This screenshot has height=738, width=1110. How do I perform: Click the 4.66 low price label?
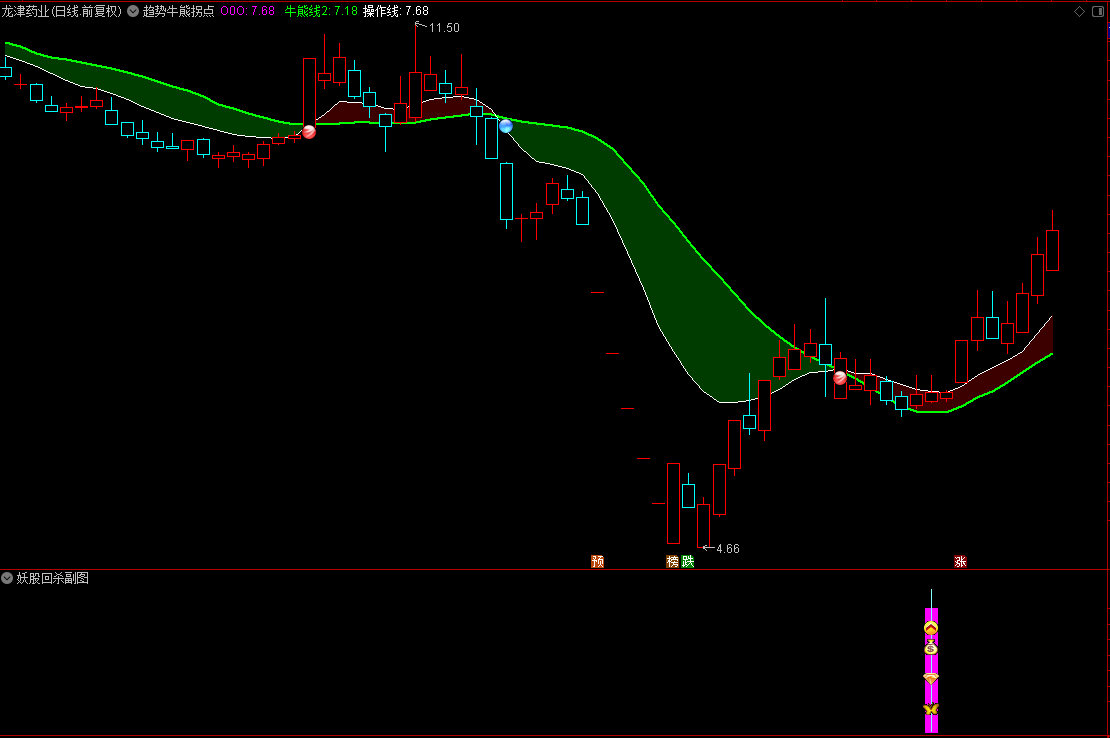click(728, 548)
